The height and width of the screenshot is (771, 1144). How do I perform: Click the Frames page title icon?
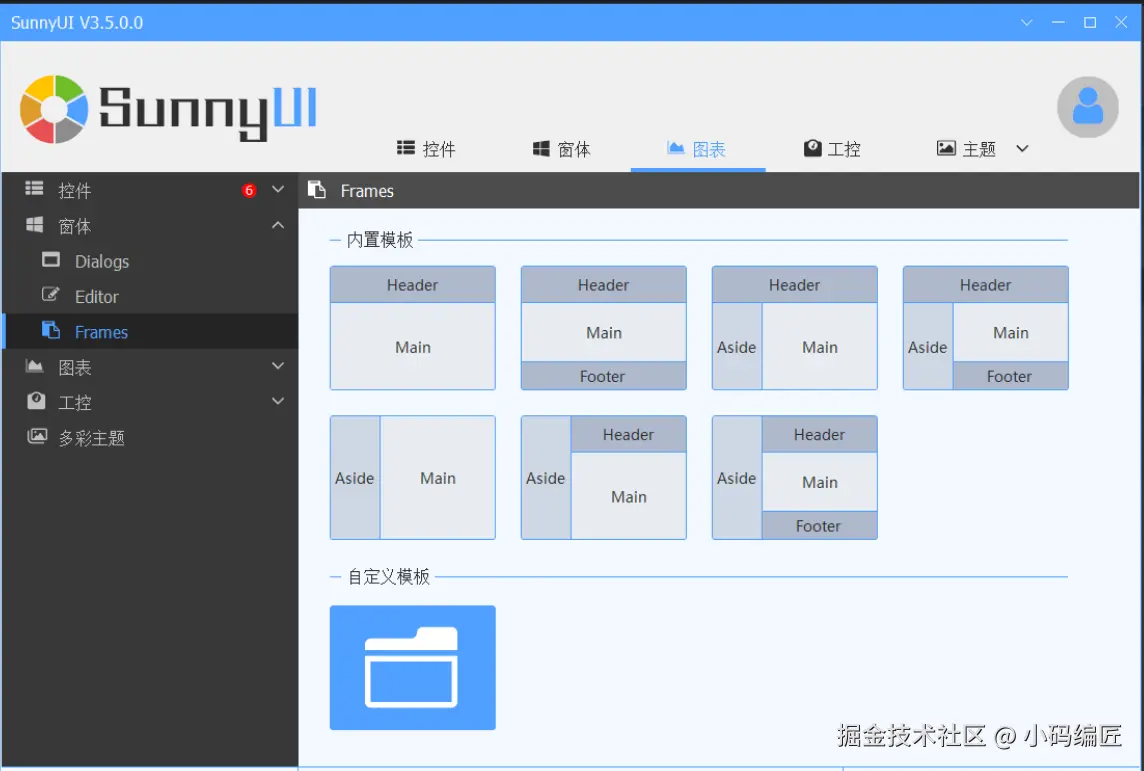[317, 190]
